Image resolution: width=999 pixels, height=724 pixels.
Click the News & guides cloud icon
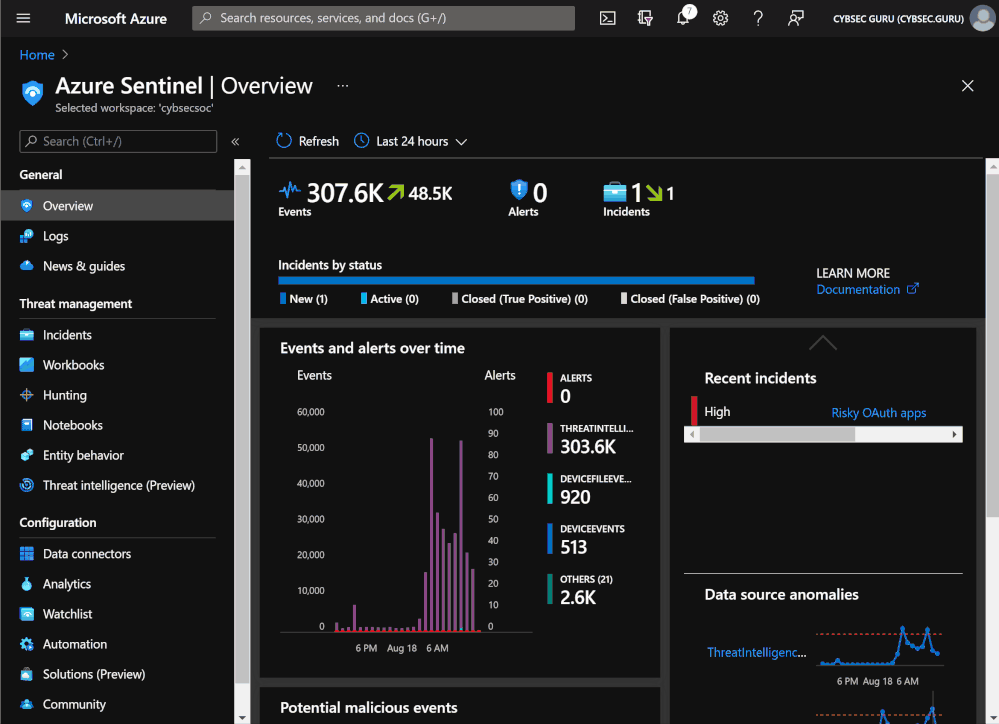click(x=27, y=266)
